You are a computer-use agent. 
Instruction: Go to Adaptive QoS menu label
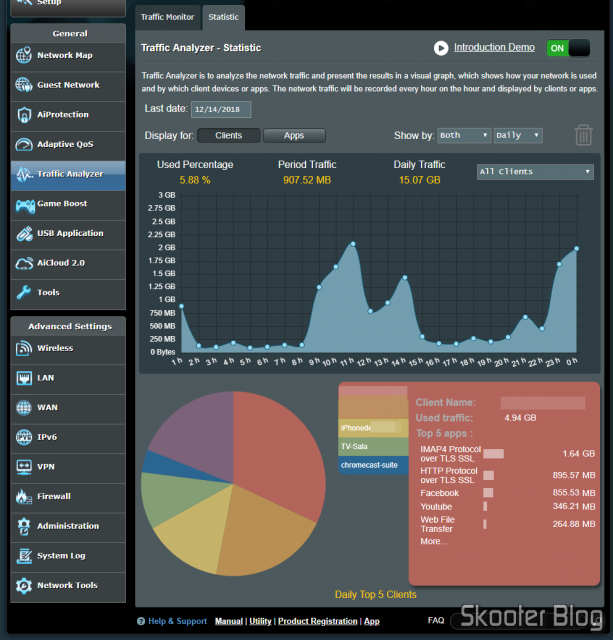(x=65, y=144)
